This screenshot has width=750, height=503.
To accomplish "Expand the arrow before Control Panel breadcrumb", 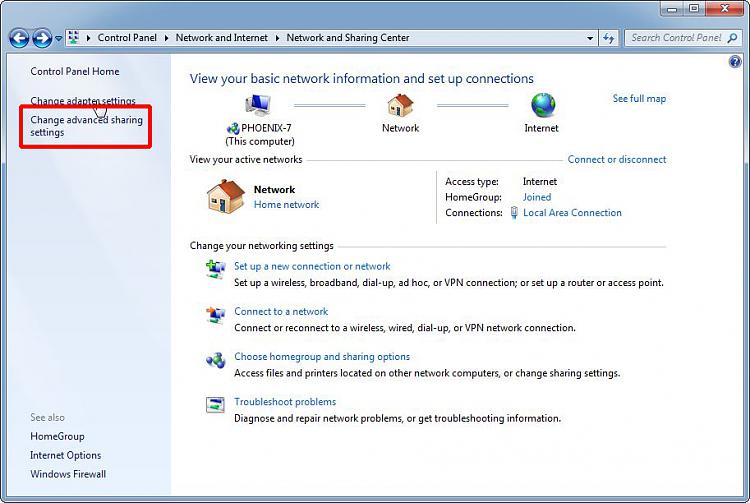I will click(x=88, y=38).
